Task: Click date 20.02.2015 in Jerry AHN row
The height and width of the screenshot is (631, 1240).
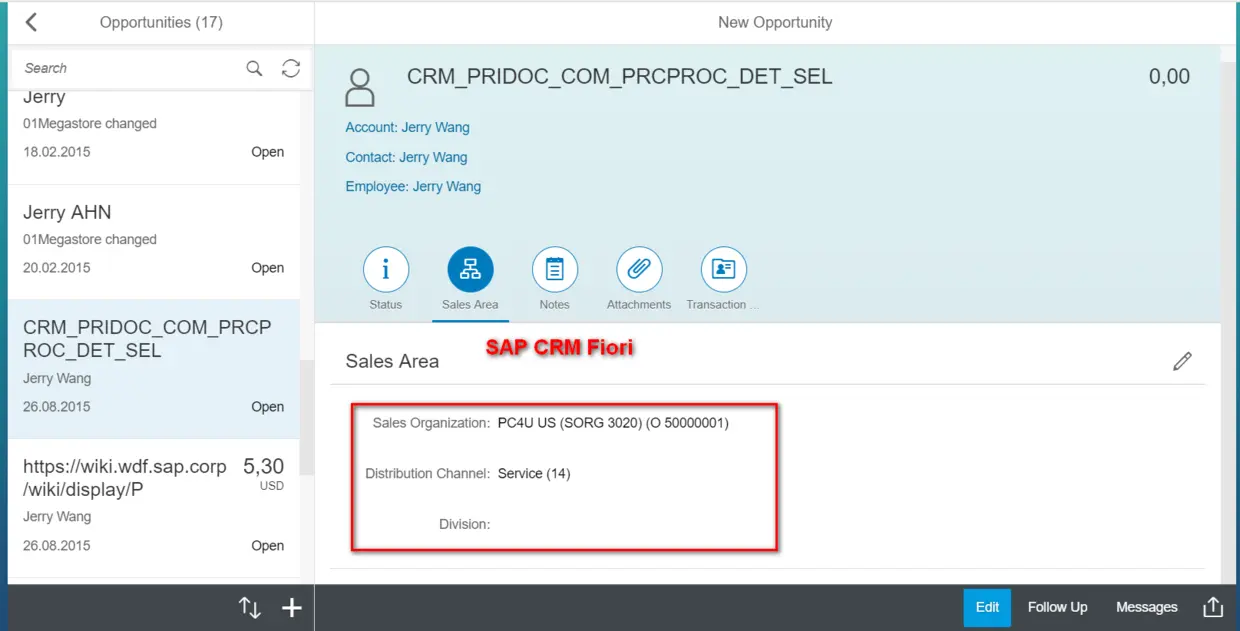Action: 57,268
